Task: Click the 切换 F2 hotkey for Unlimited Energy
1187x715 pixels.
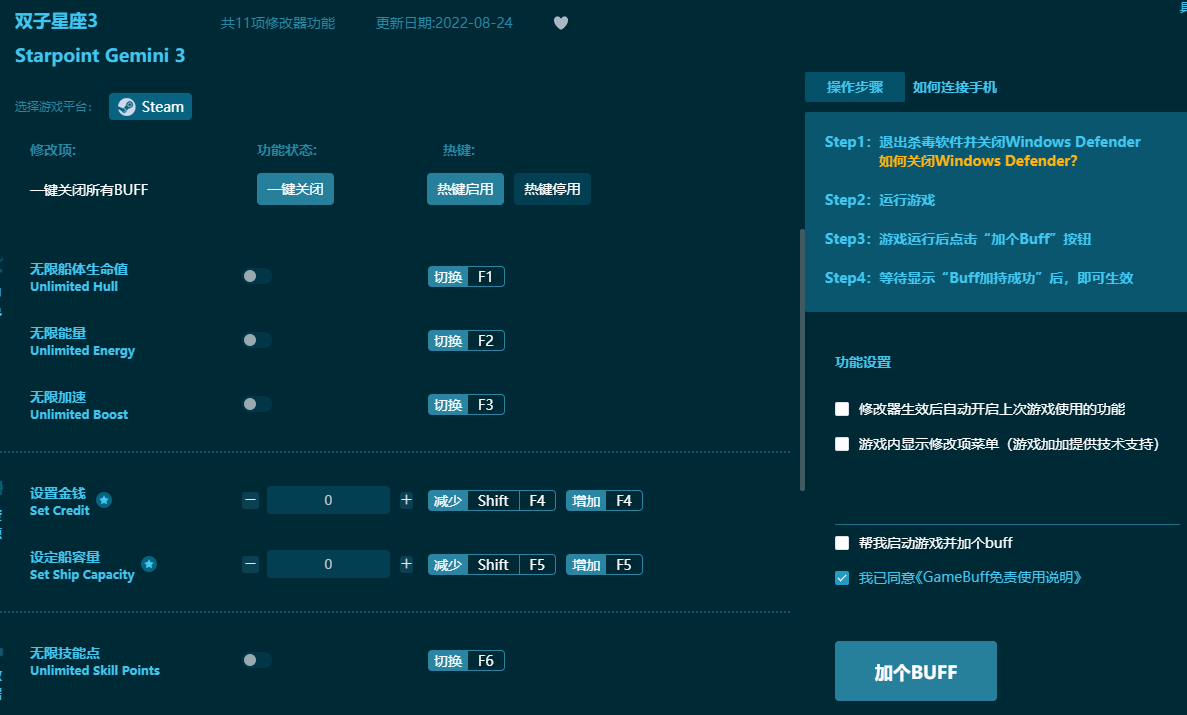Action: pos(466,341)
